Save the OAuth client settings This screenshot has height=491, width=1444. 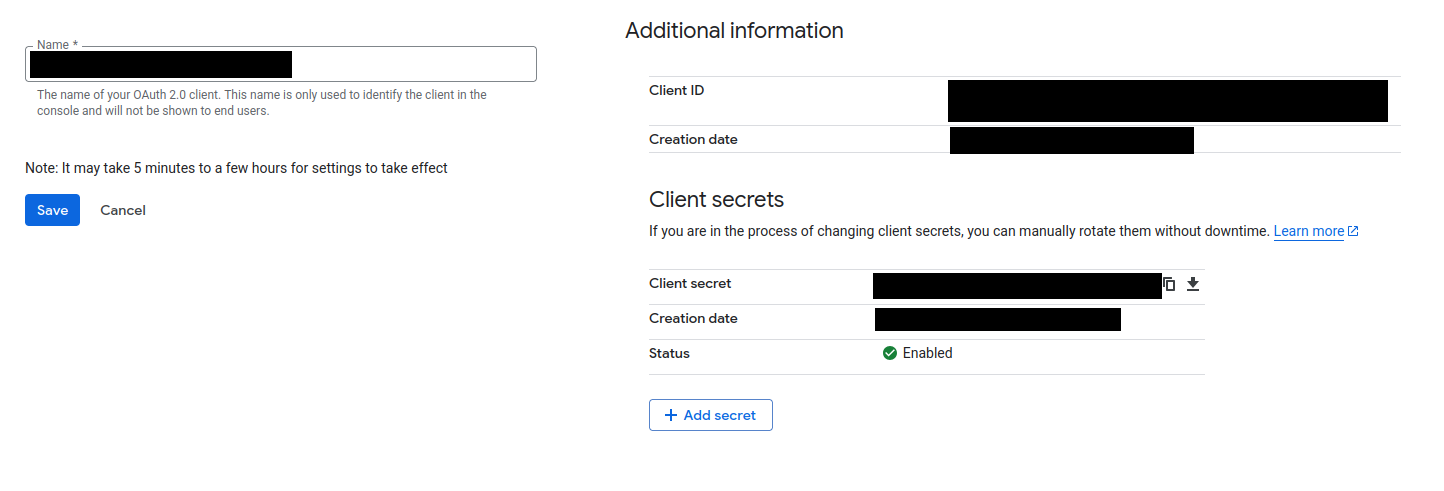(52, 210)
